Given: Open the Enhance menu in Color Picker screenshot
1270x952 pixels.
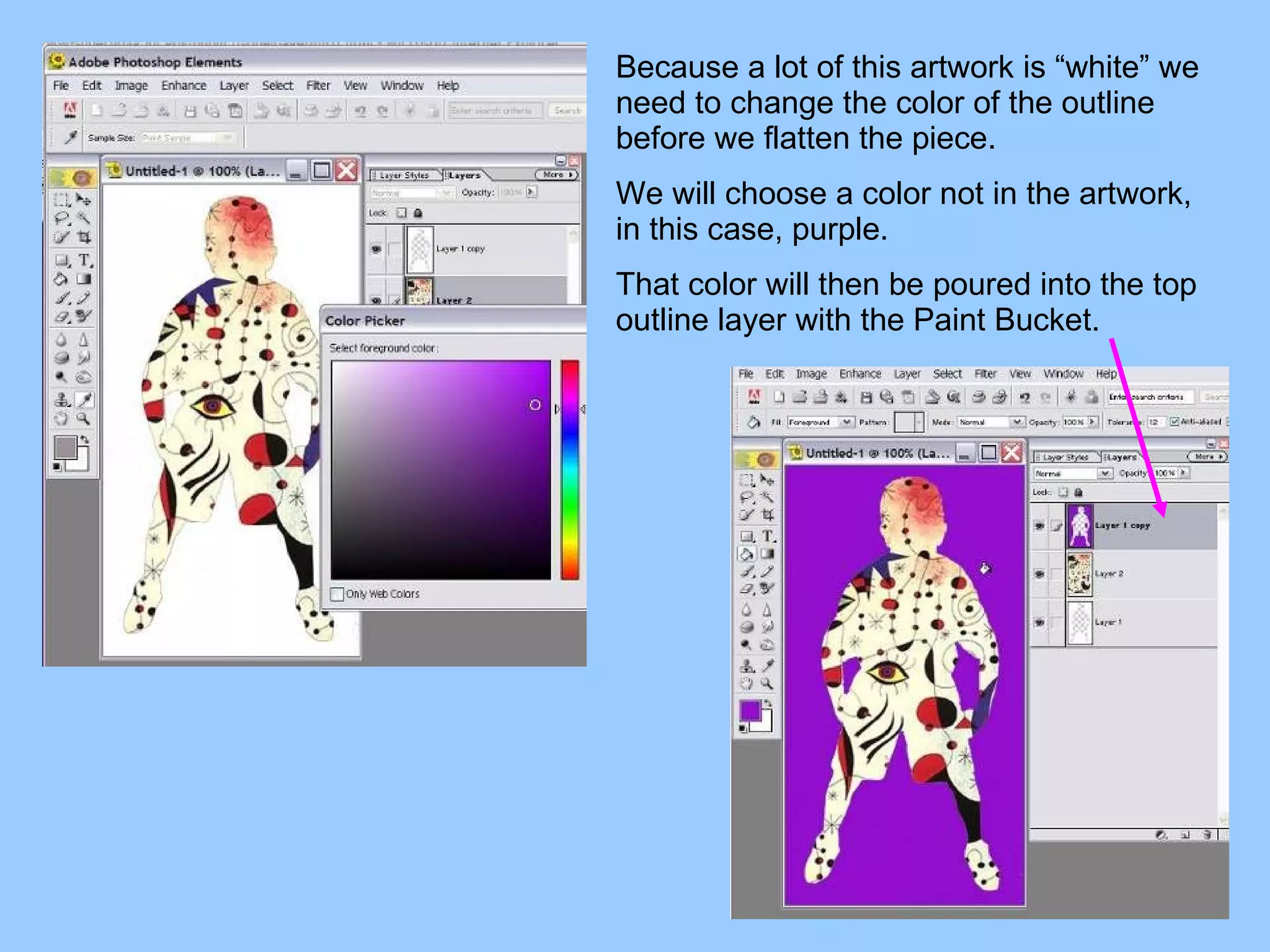Looking at the screenshot, I should (184, 86).
